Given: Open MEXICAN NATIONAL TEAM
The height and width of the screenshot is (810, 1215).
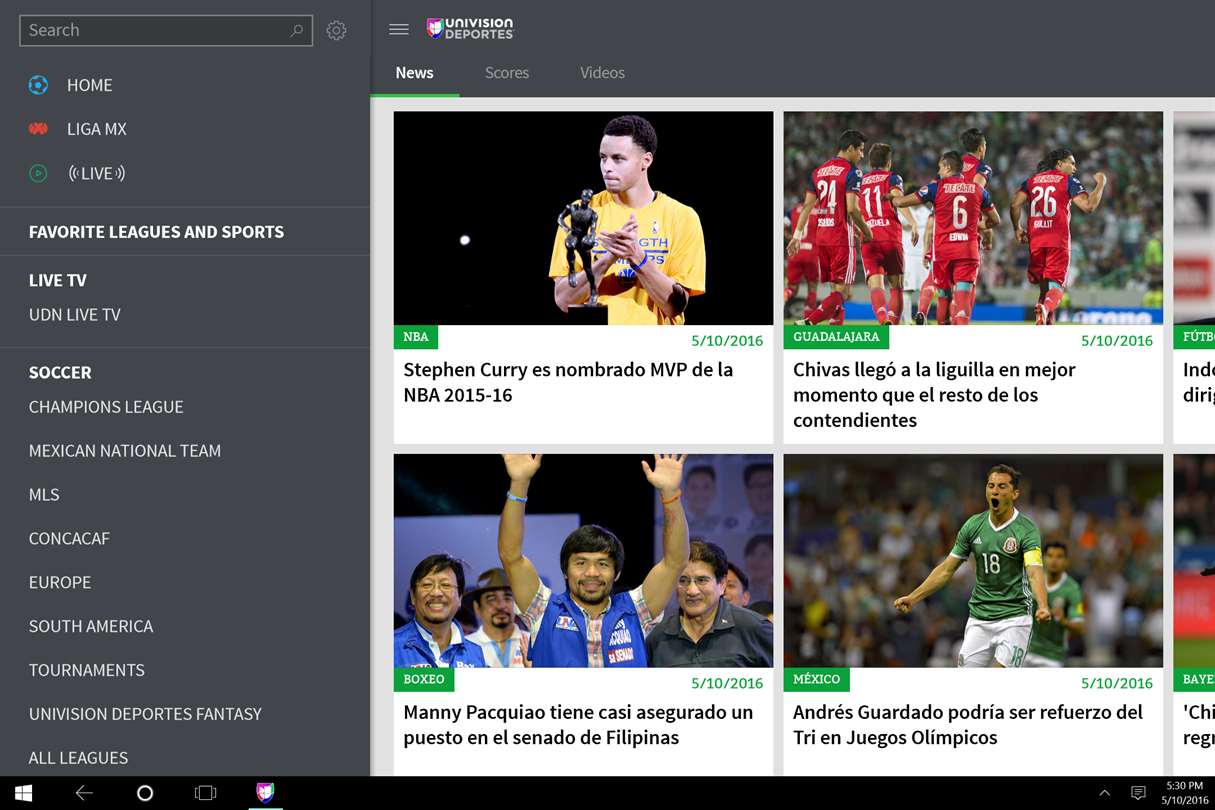Looking at the screenshot, I should click(125, 451).
